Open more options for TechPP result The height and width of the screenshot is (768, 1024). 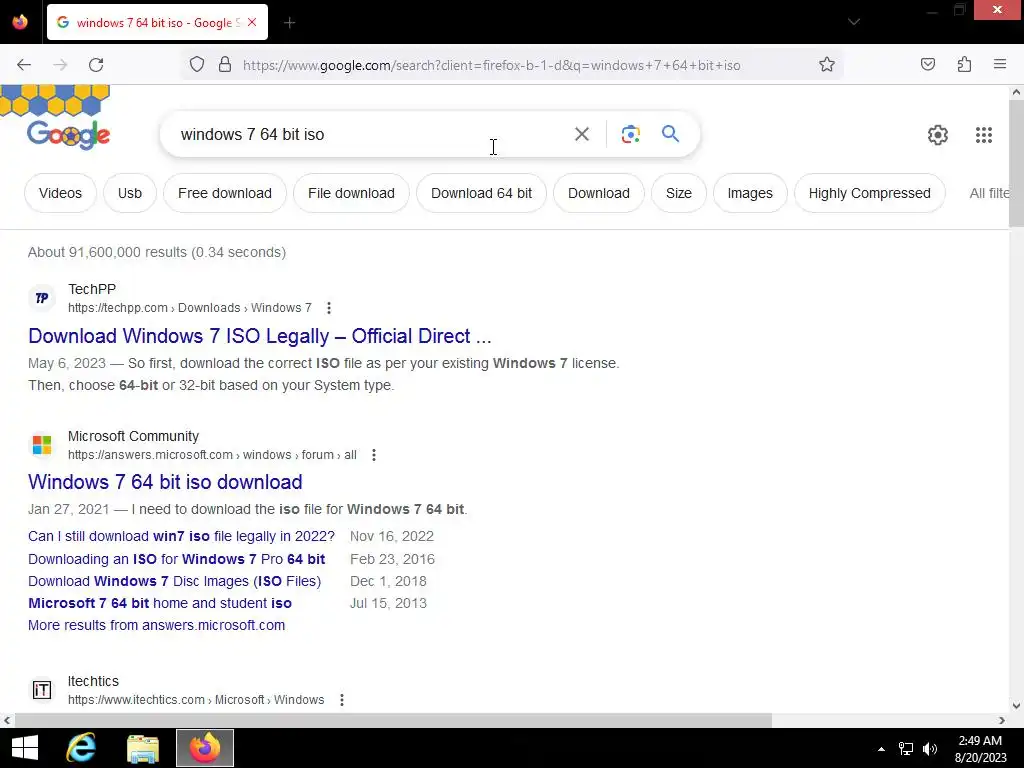click(329, 308)
